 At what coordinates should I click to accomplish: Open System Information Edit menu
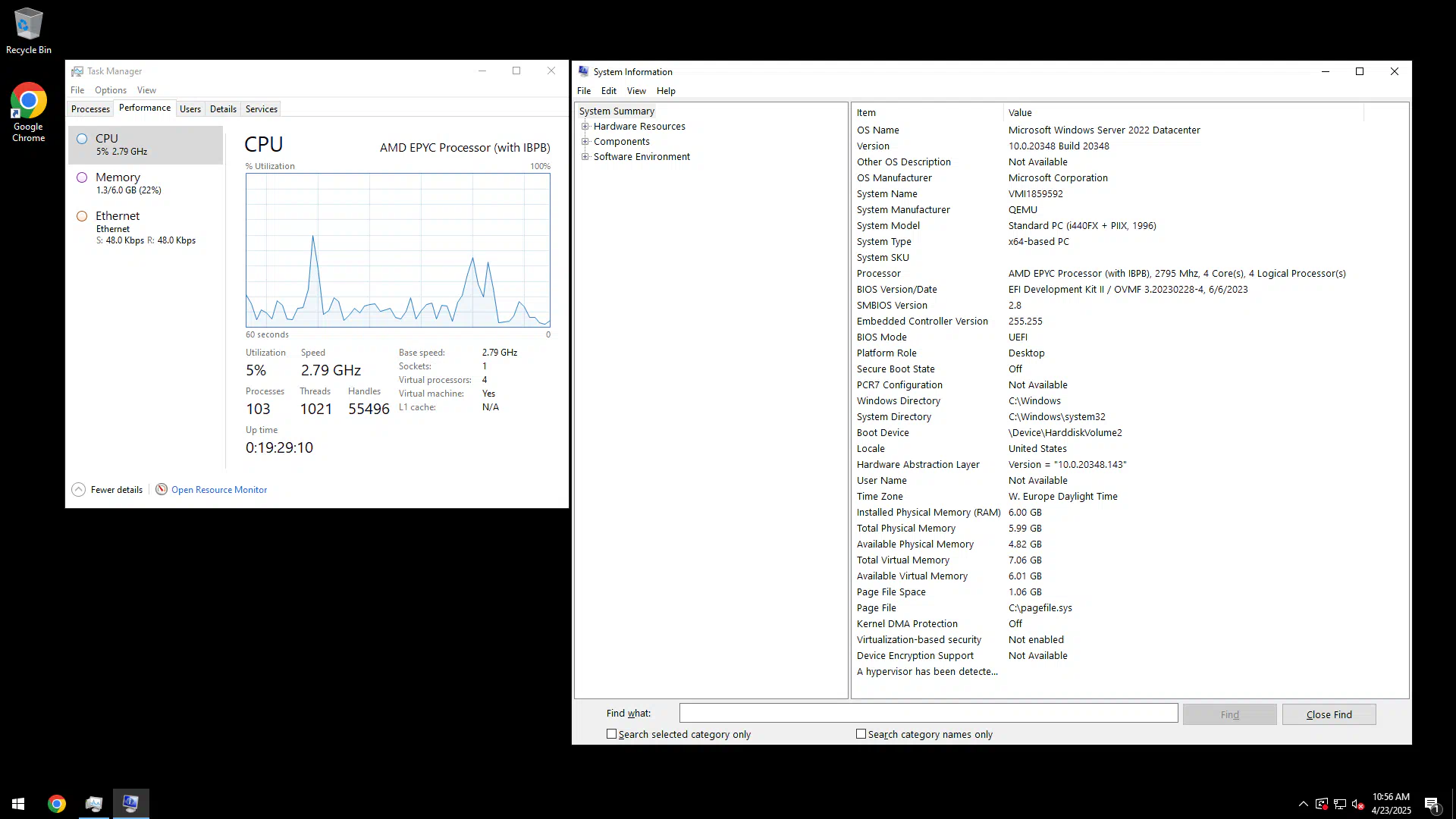coord(609,91)
